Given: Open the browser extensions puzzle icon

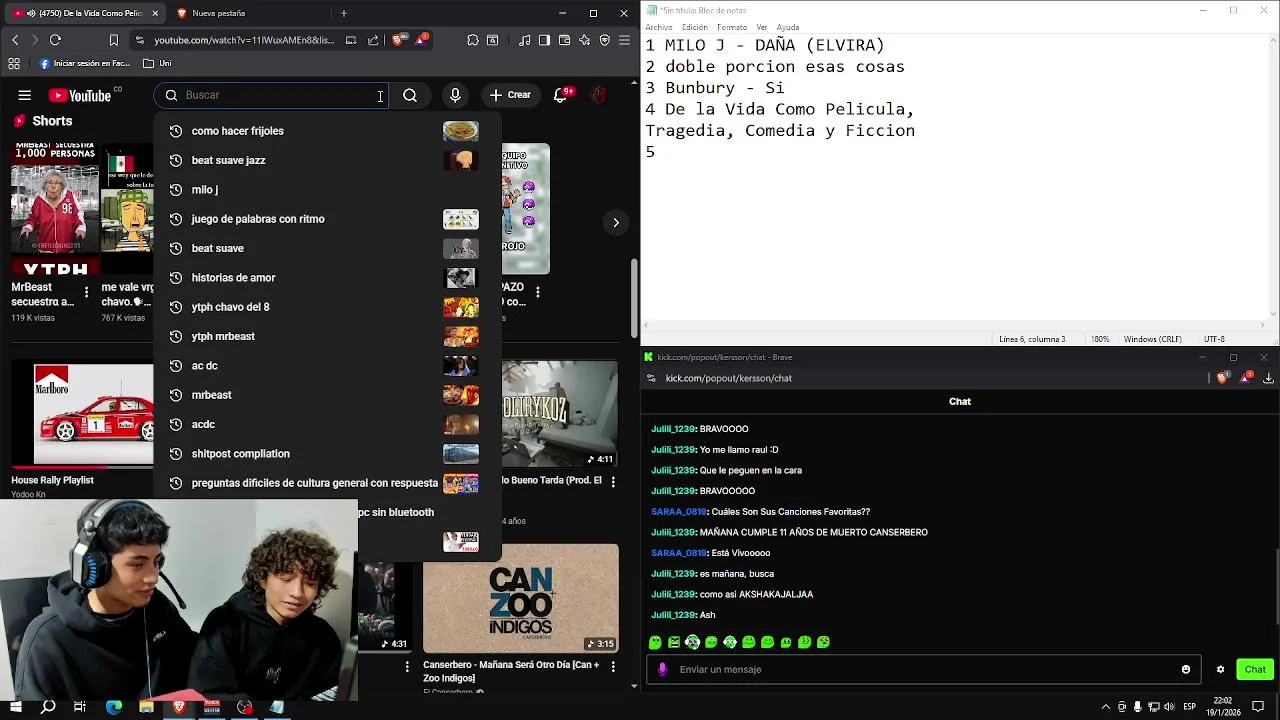Looking at the screenshot, I should 472,40.
